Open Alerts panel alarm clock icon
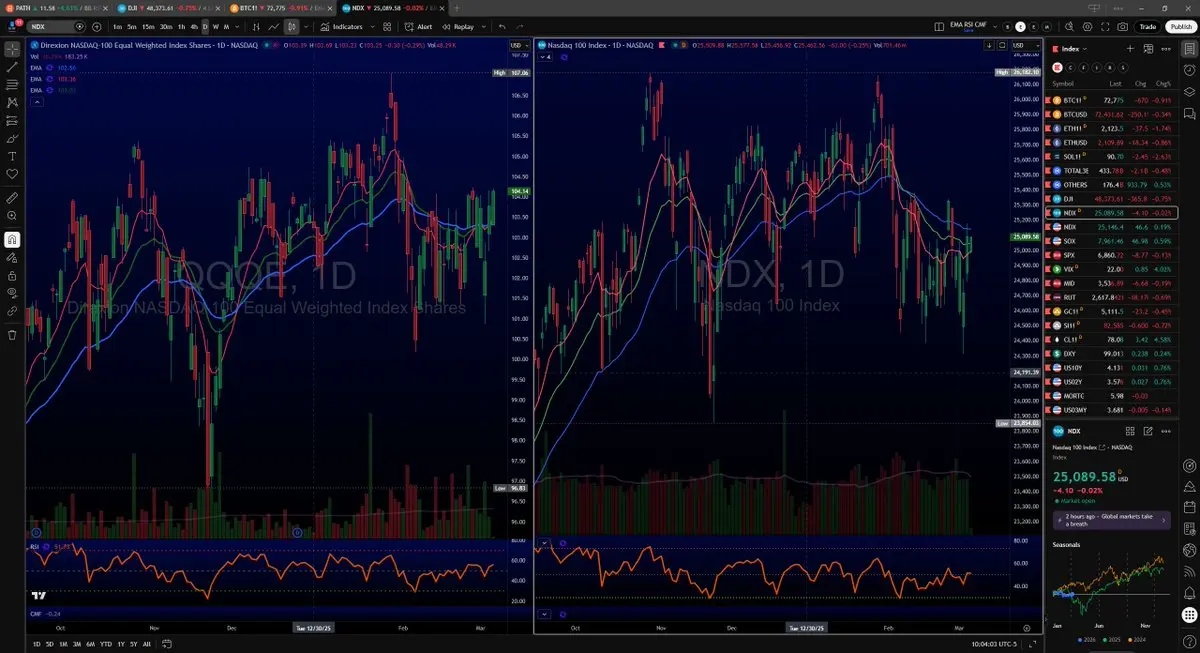The image size is (1200, 653). [1189, 70]
